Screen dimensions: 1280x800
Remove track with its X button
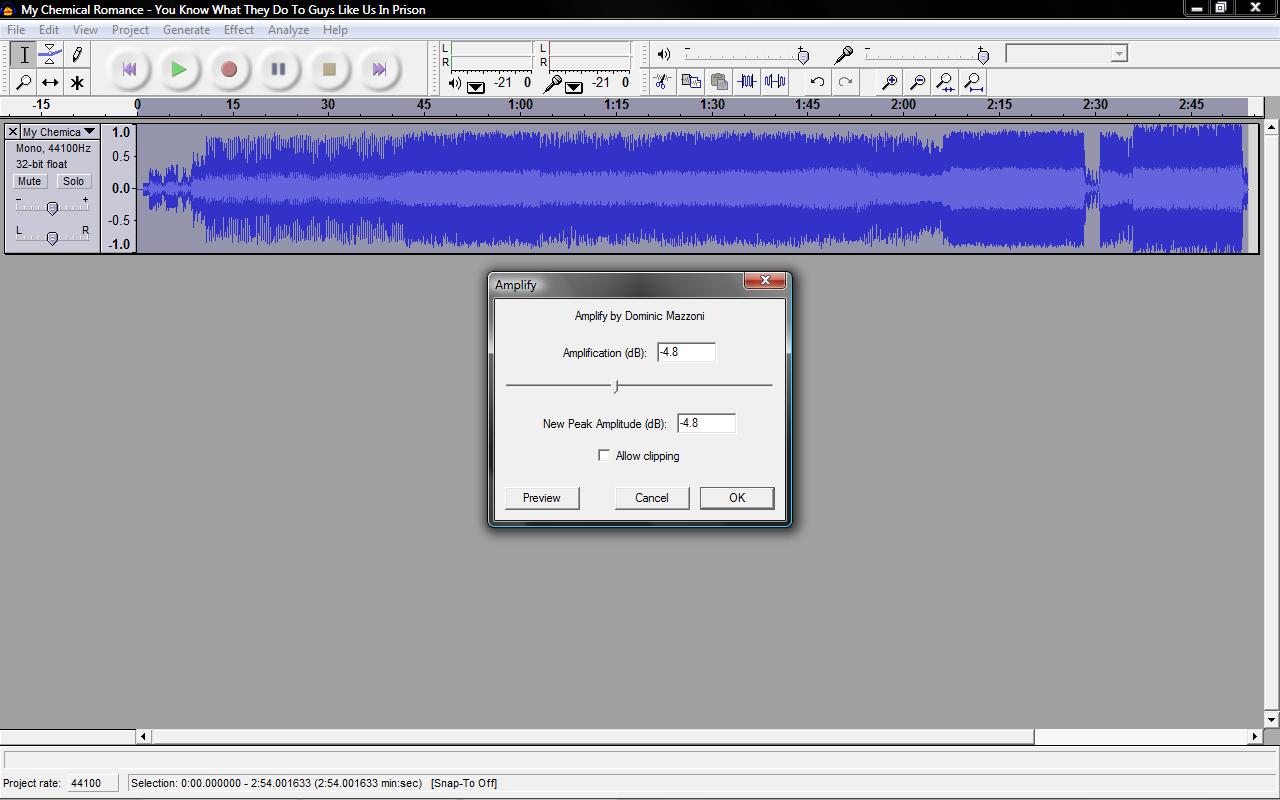(x=13, y=132)
